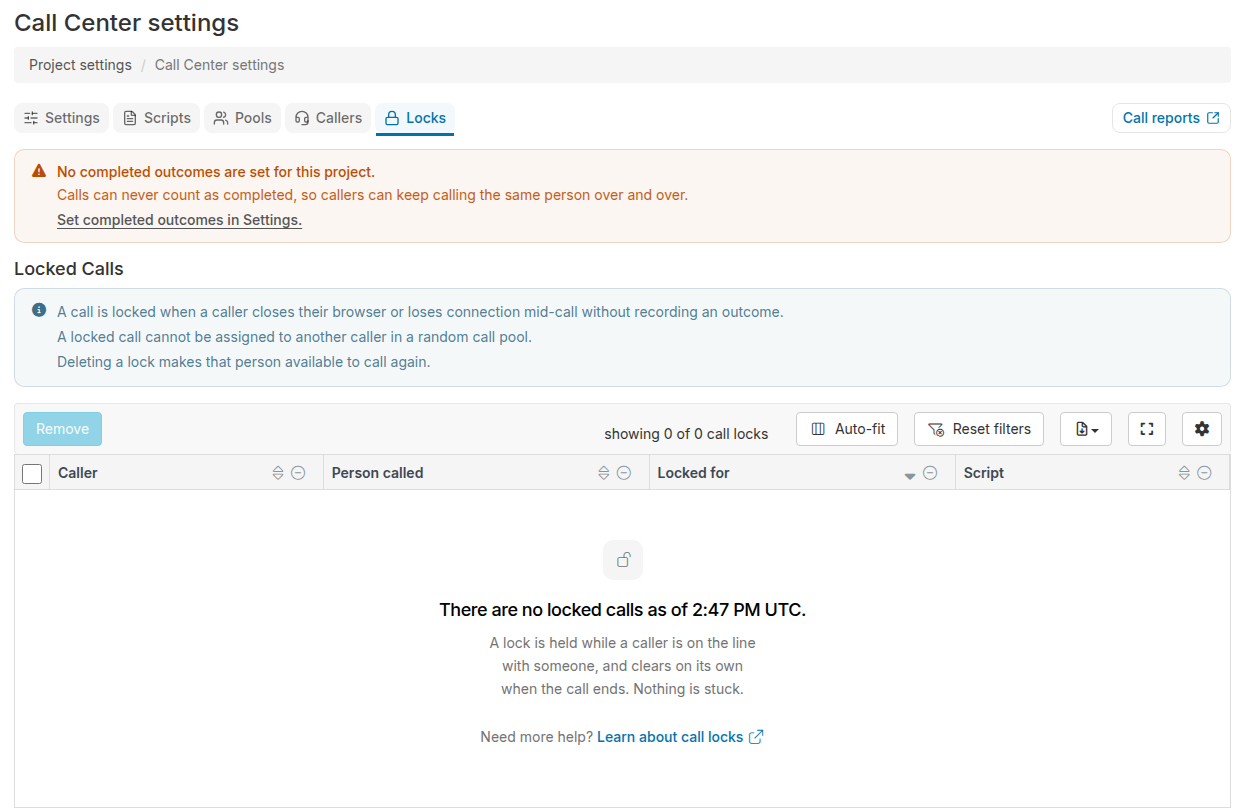Click the unlocked padlock icon in empty state
The width and height of the screenshot is (1245, 810).
[623, 560]
